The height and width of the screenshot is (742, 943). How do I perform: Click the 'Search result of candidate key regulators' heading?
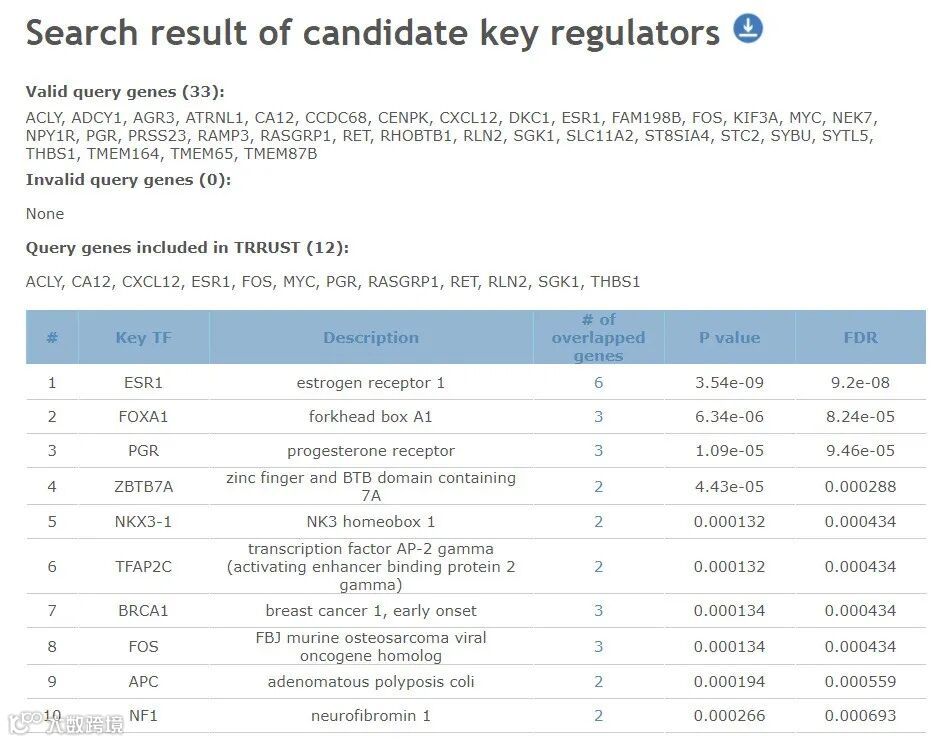point(372,33)
